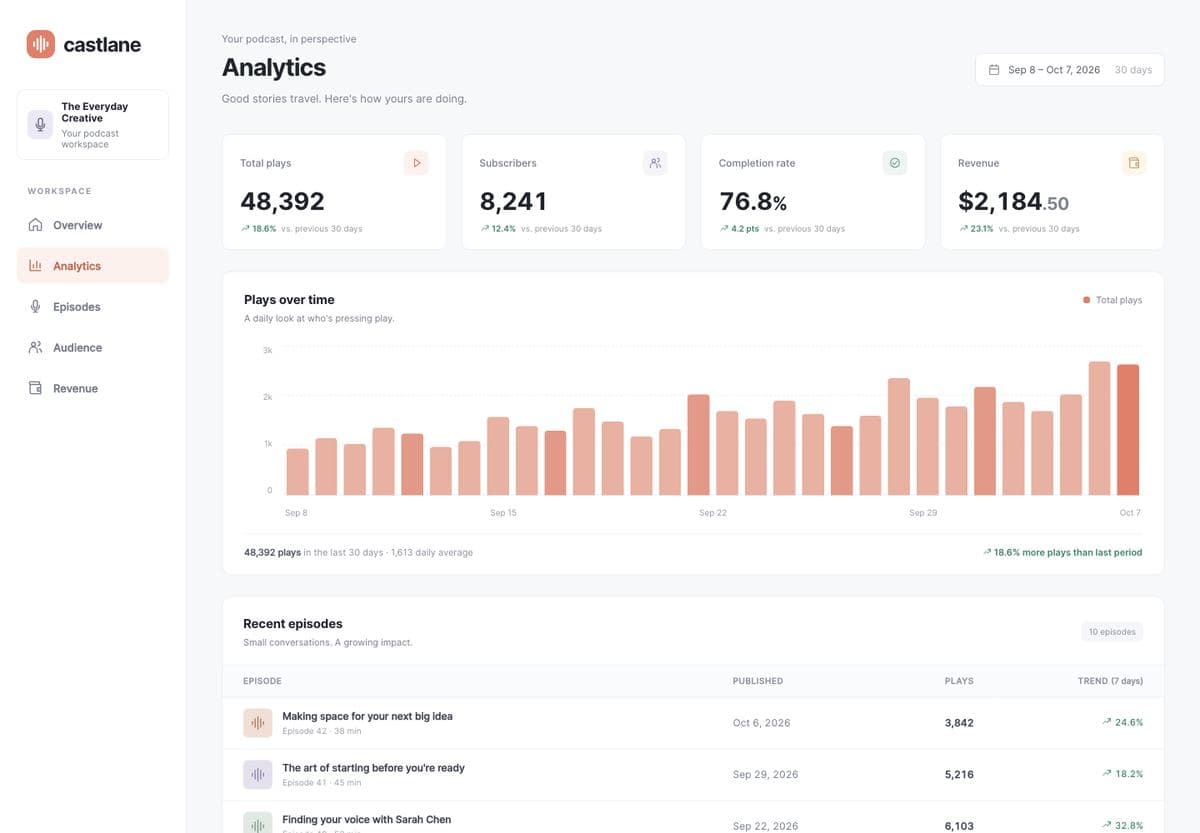Click the microphone icon in workspace card

point(40,125)
